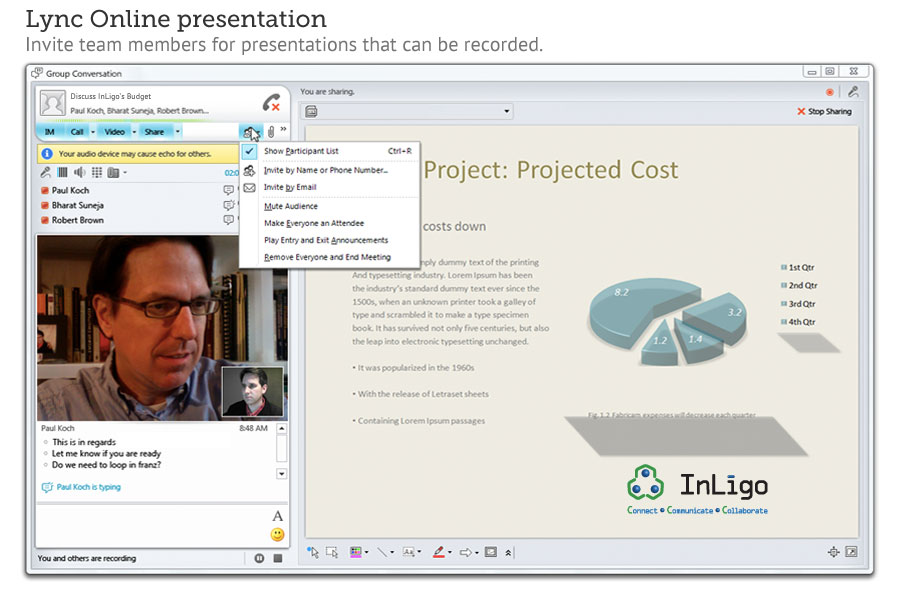The width and height of the screenshot is (900, 600).
Task: Click the invite people icon in the menu
Action: 249,171
